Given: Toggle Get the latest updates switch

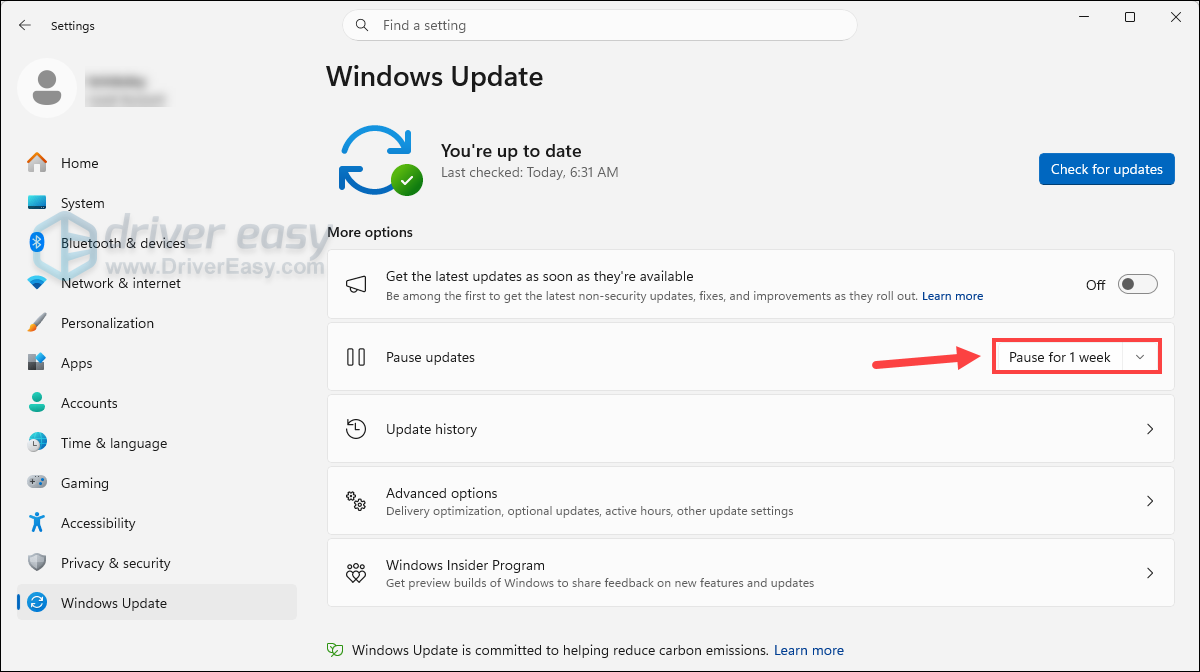Looking at the screenshot, I should 1138,285.
